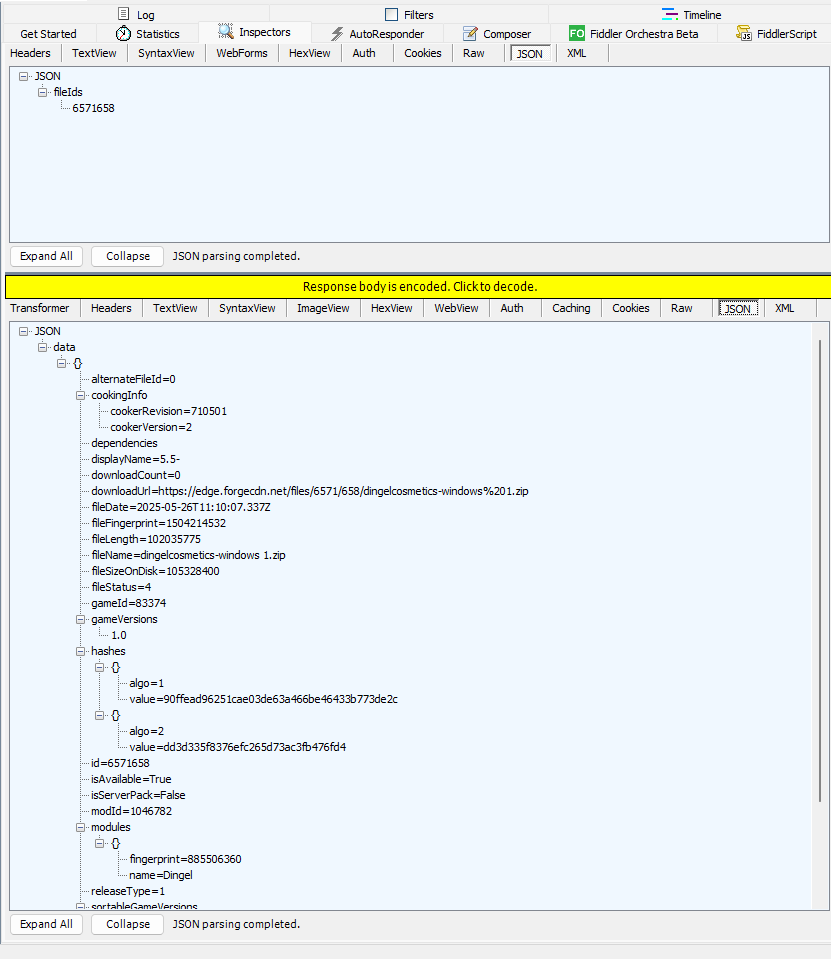This screenshot has width=831, height=959.
Task: Click the AutoResponder lightning icon
Action: pyautogui.click(x=337, y=34)
